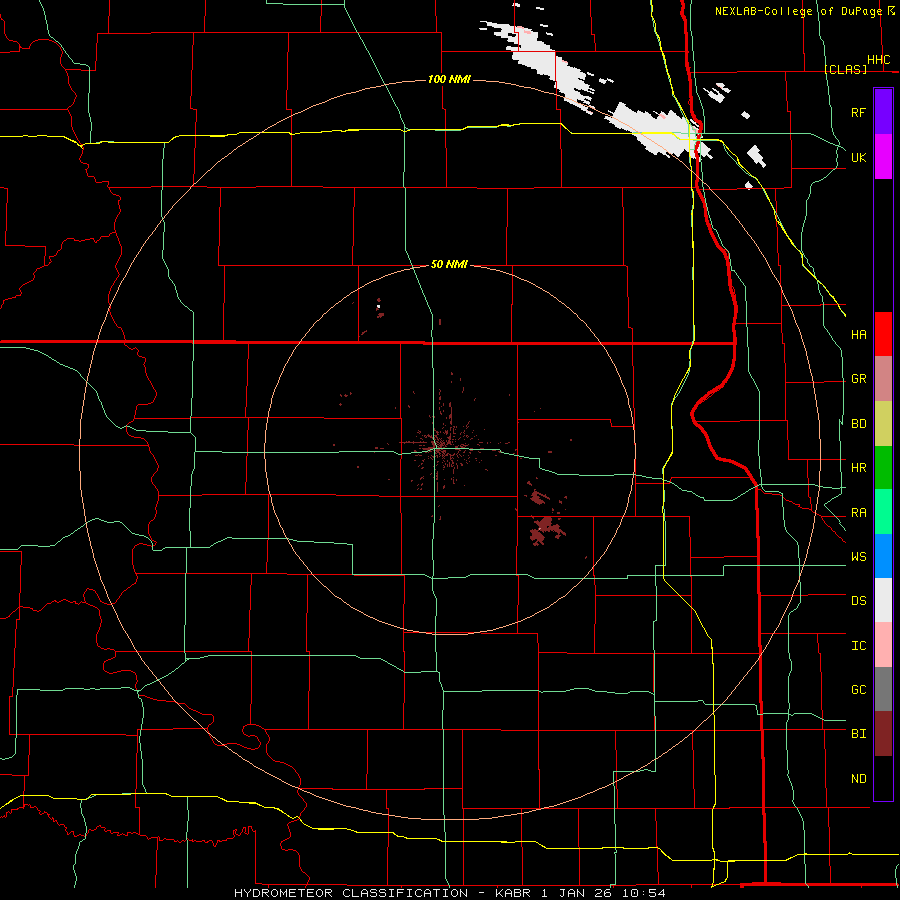Click the RA legend label
This screenshot has height=900, width=900.
tap(858, 513)
